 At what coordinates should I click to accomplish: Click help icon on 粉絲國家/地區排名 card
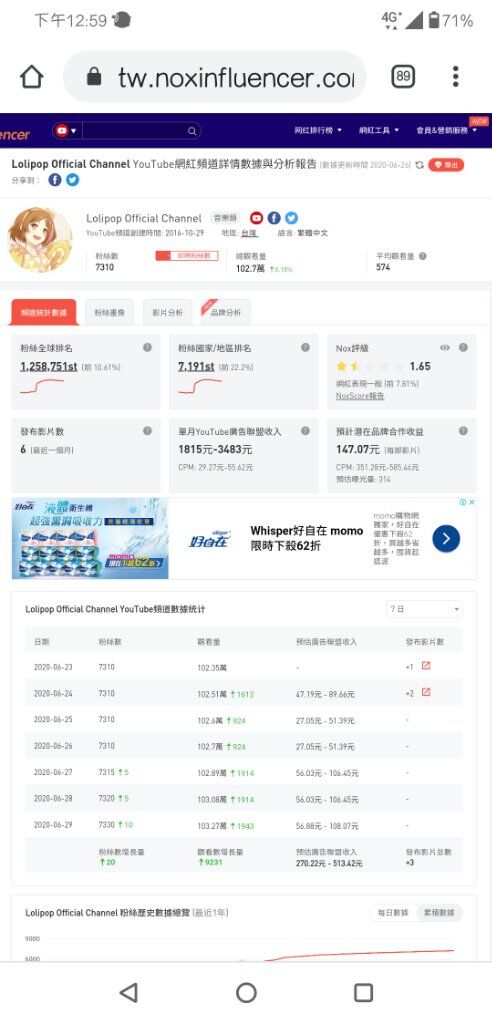click(305, 347)
